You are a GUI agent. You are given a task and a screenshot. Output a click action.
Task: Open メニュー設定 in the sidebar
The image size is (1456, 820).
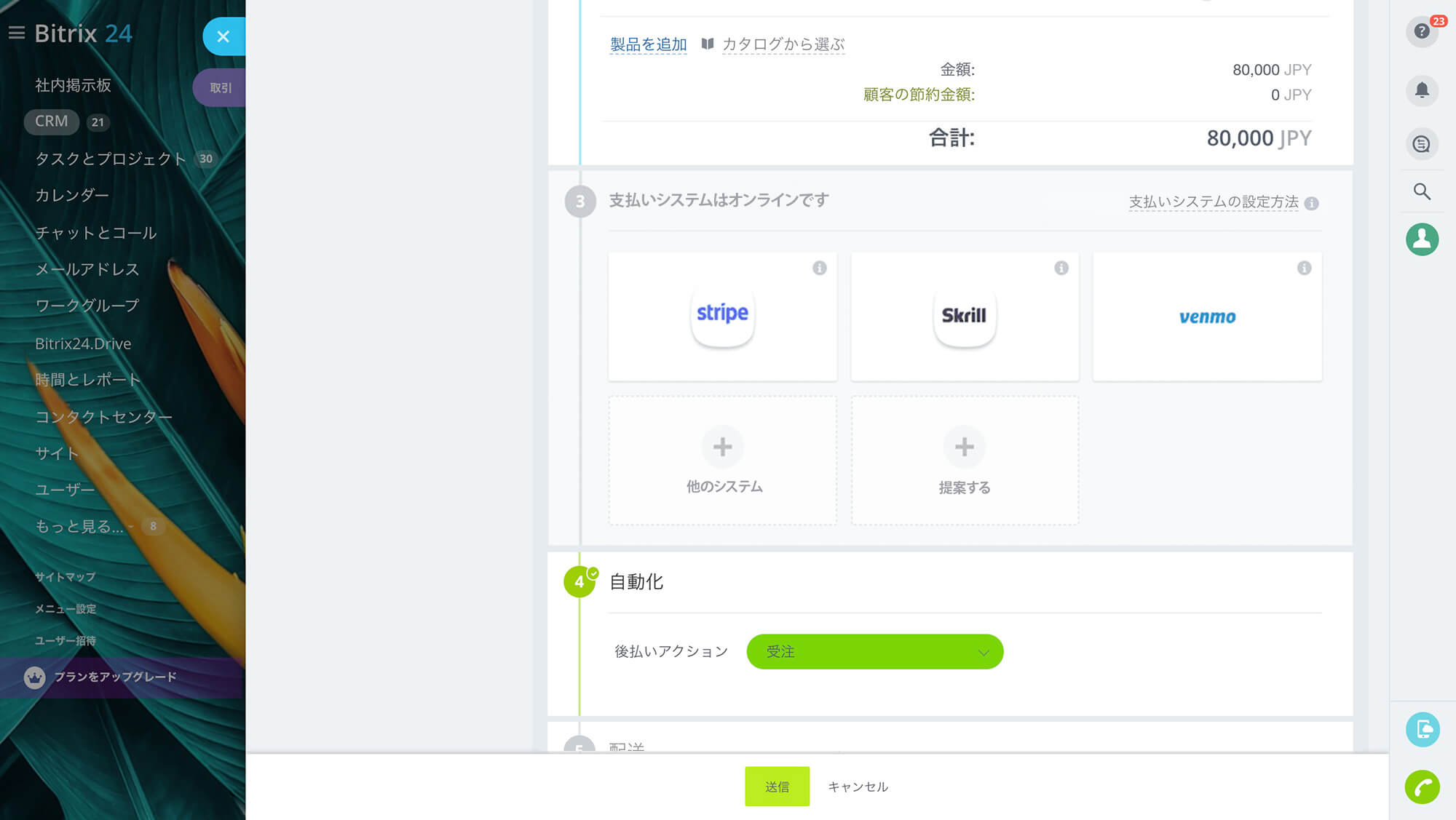66,609
